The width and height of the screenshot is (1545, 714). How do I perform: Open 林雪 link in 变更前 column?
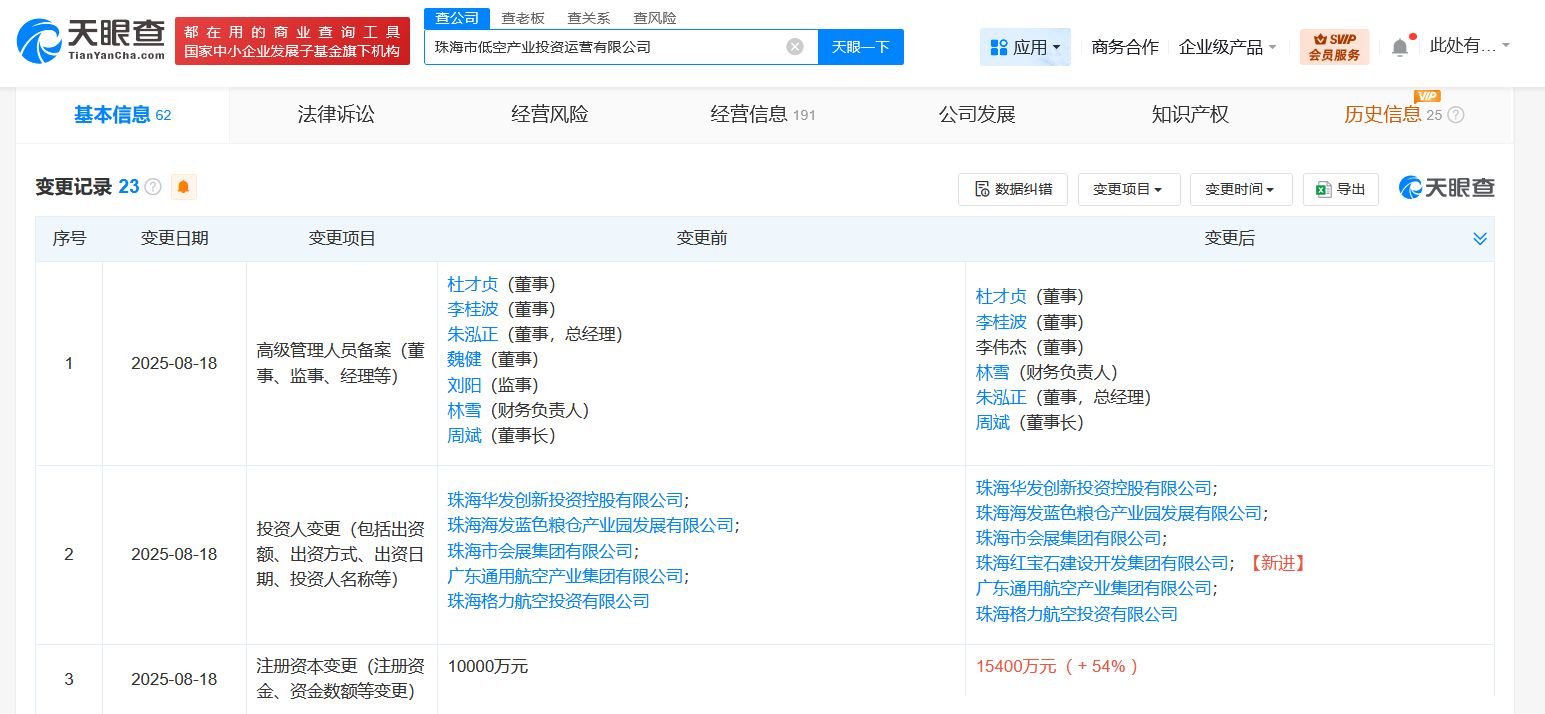(x=464, y=410)
